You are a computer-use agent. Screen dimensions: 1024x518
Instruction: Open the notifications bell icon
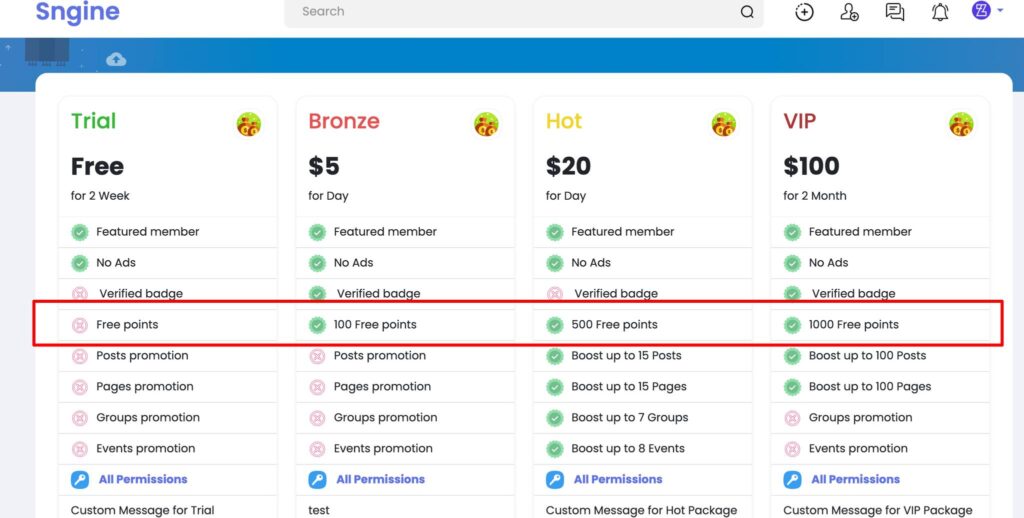click(x=940, y=12)
